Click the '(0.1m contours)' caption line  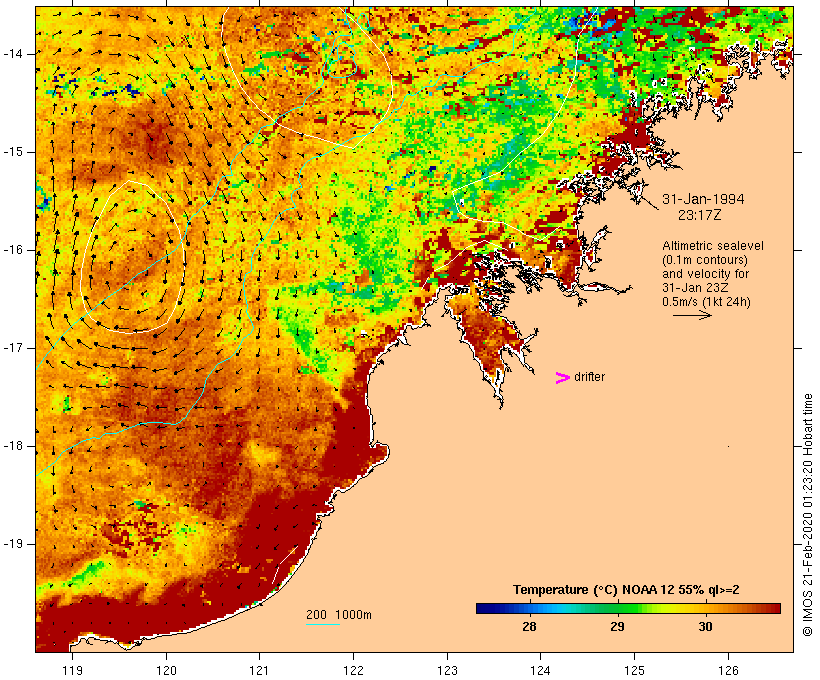(704, 260)
